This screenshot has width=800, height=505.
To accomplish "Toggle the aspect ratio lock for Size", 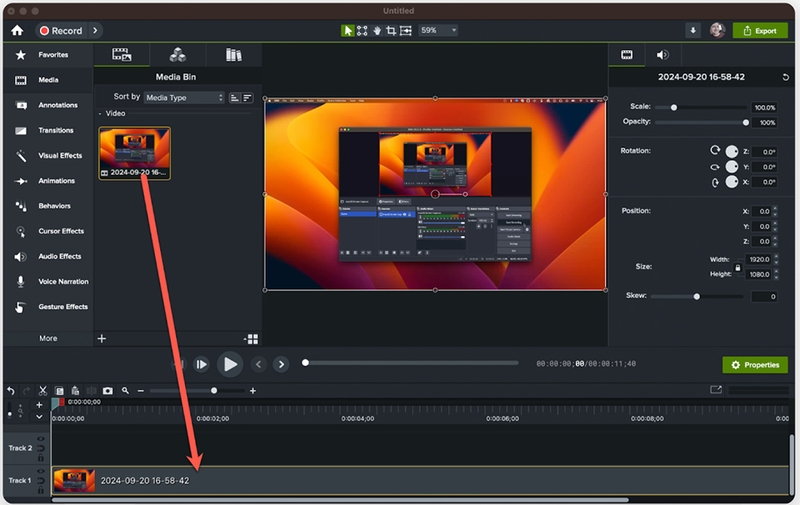I will click(x=737, y=267).
